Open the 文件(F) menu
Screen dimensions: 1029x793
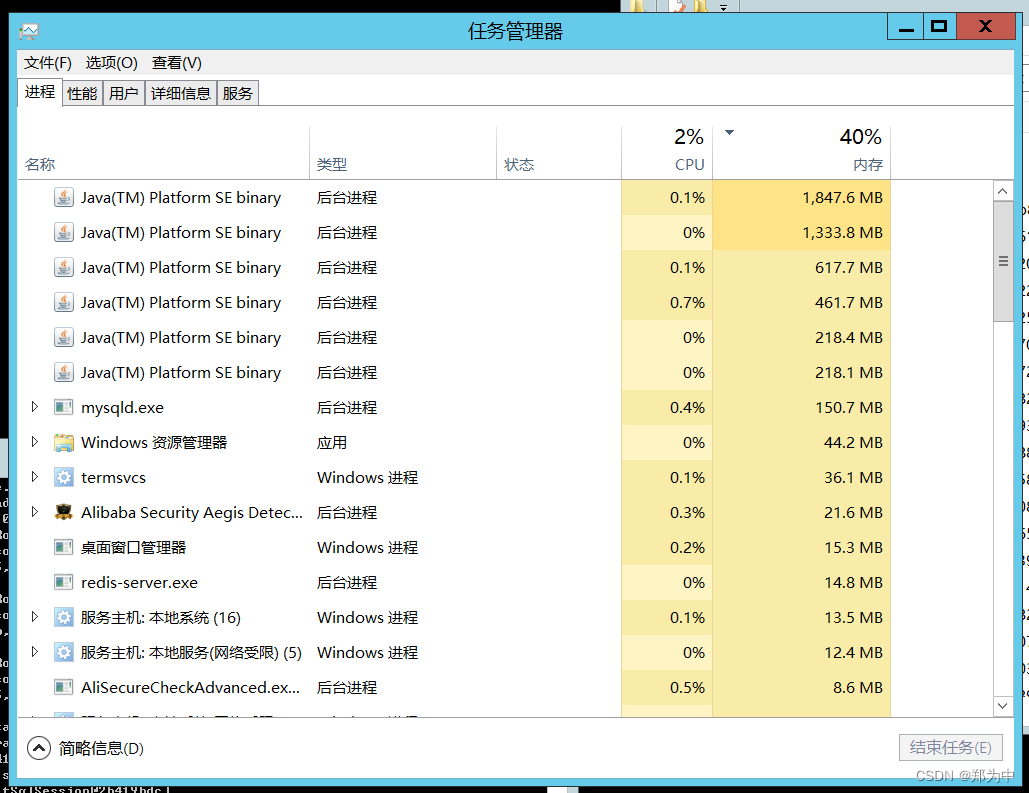coord(48,63)
